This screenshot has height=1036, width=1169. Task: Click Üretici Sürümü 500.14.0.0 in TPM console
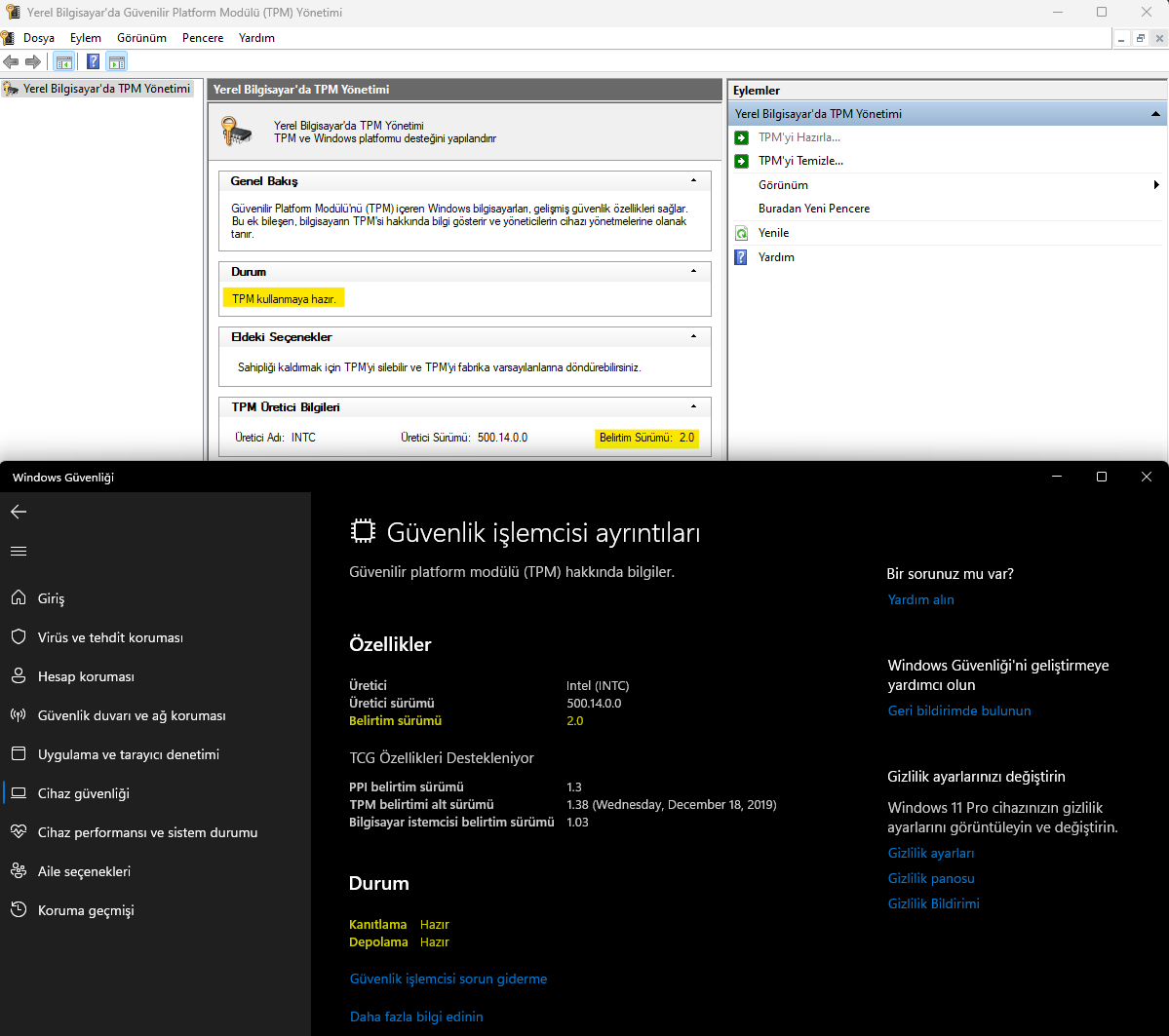coord(464,438)
